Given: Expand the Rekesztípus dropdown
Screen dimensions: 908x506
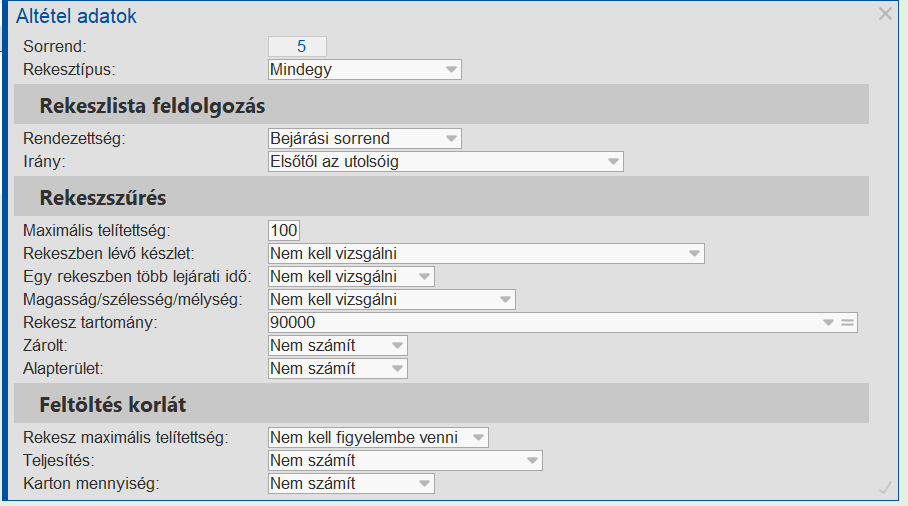Looking at the screenshot, I should point(451,70).
